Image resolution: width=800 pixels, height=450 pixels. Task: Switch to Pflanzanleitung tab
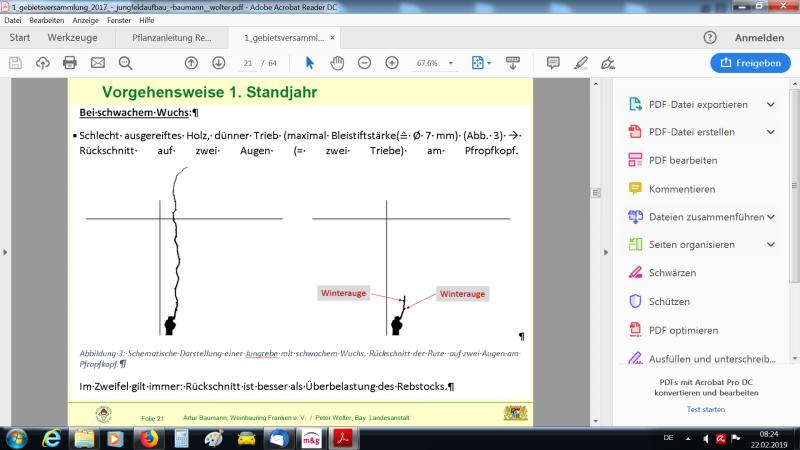click(x=171, y=38)
